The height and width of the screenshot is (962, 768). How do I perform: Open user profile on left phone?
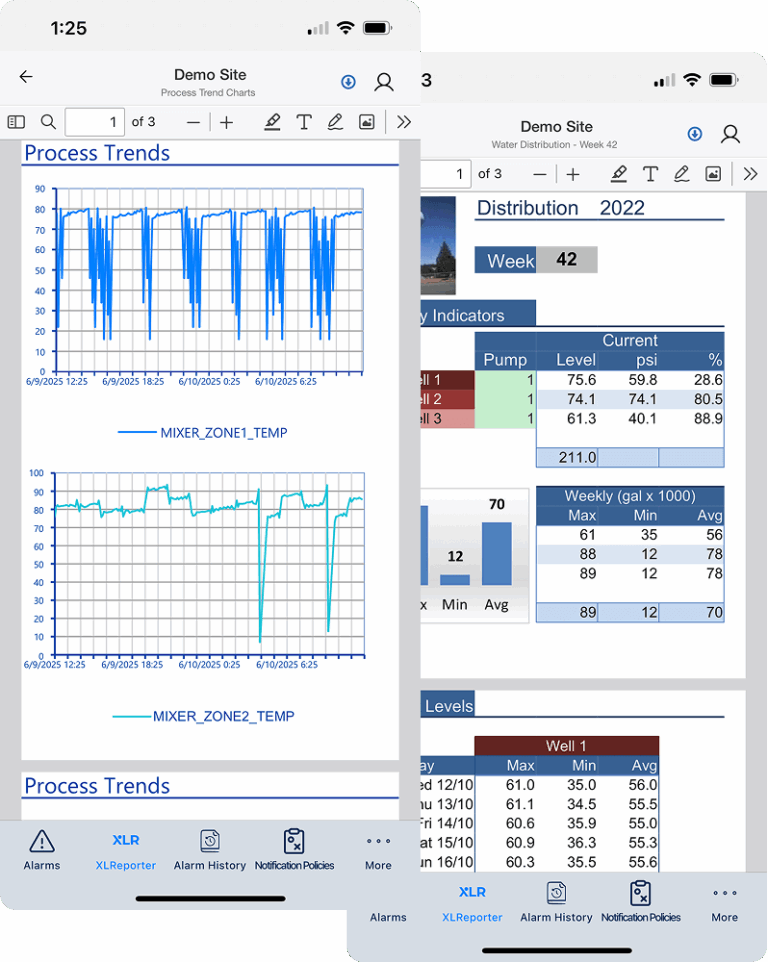384,82
